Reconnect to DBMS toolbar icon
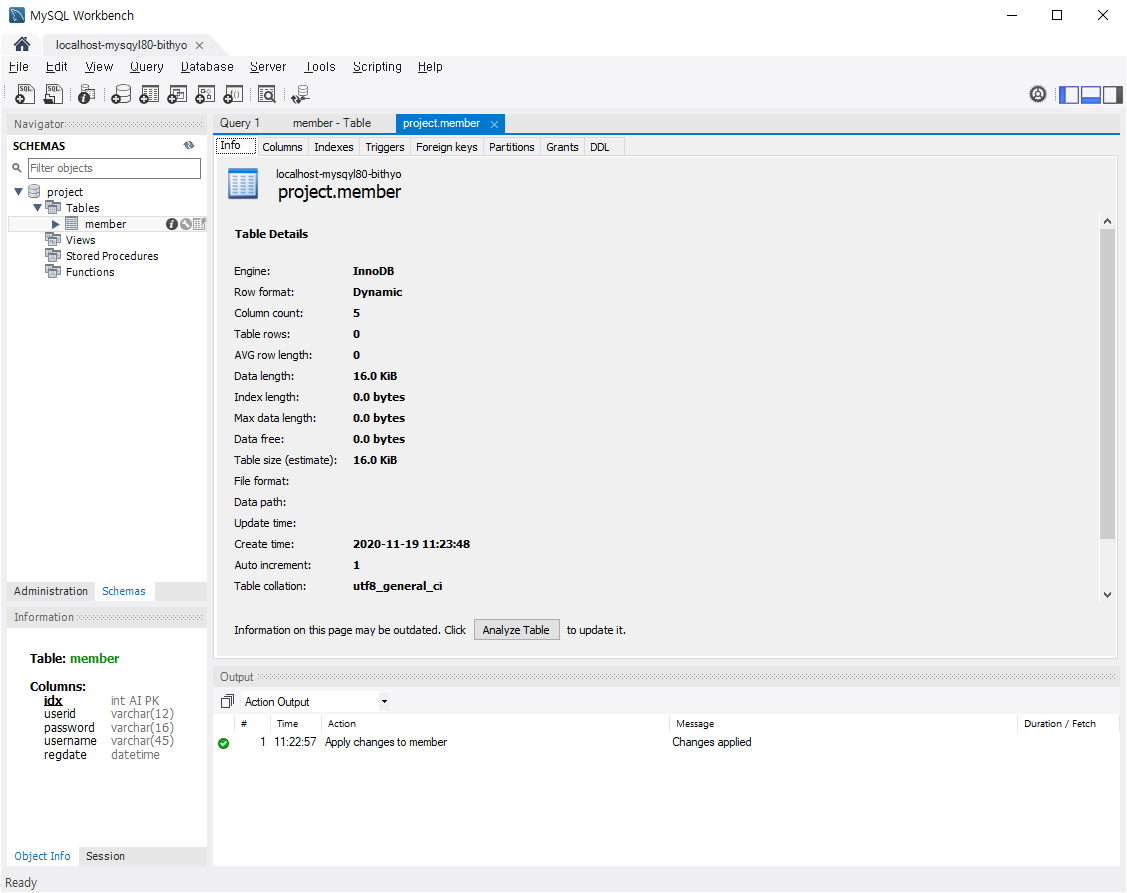Viewport: 1127px width, 893px height. click(x=300, y=94)
